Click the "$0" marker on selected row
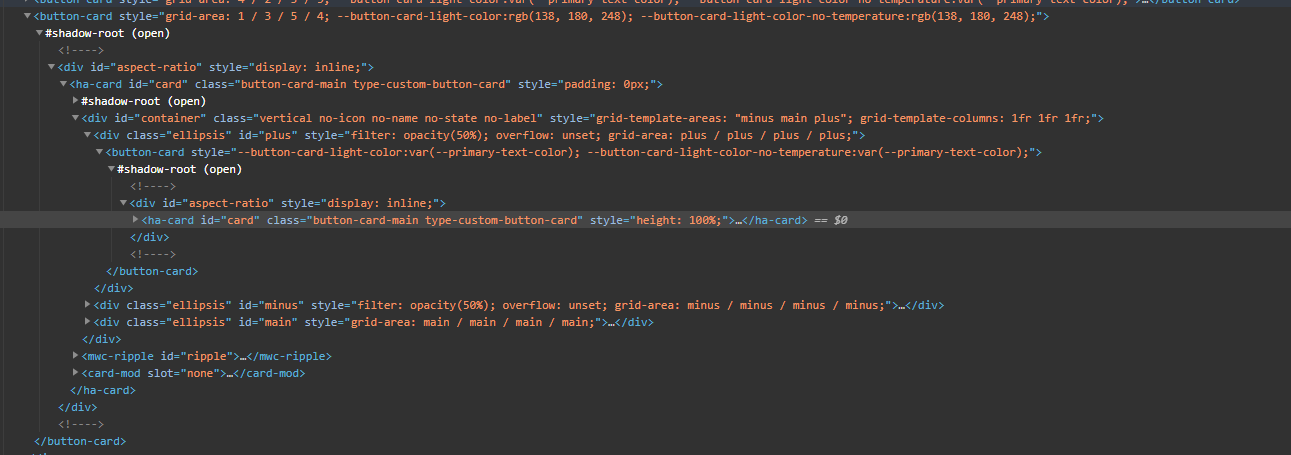This screenshot has width=1291, height=455. (x=841, y=220)
